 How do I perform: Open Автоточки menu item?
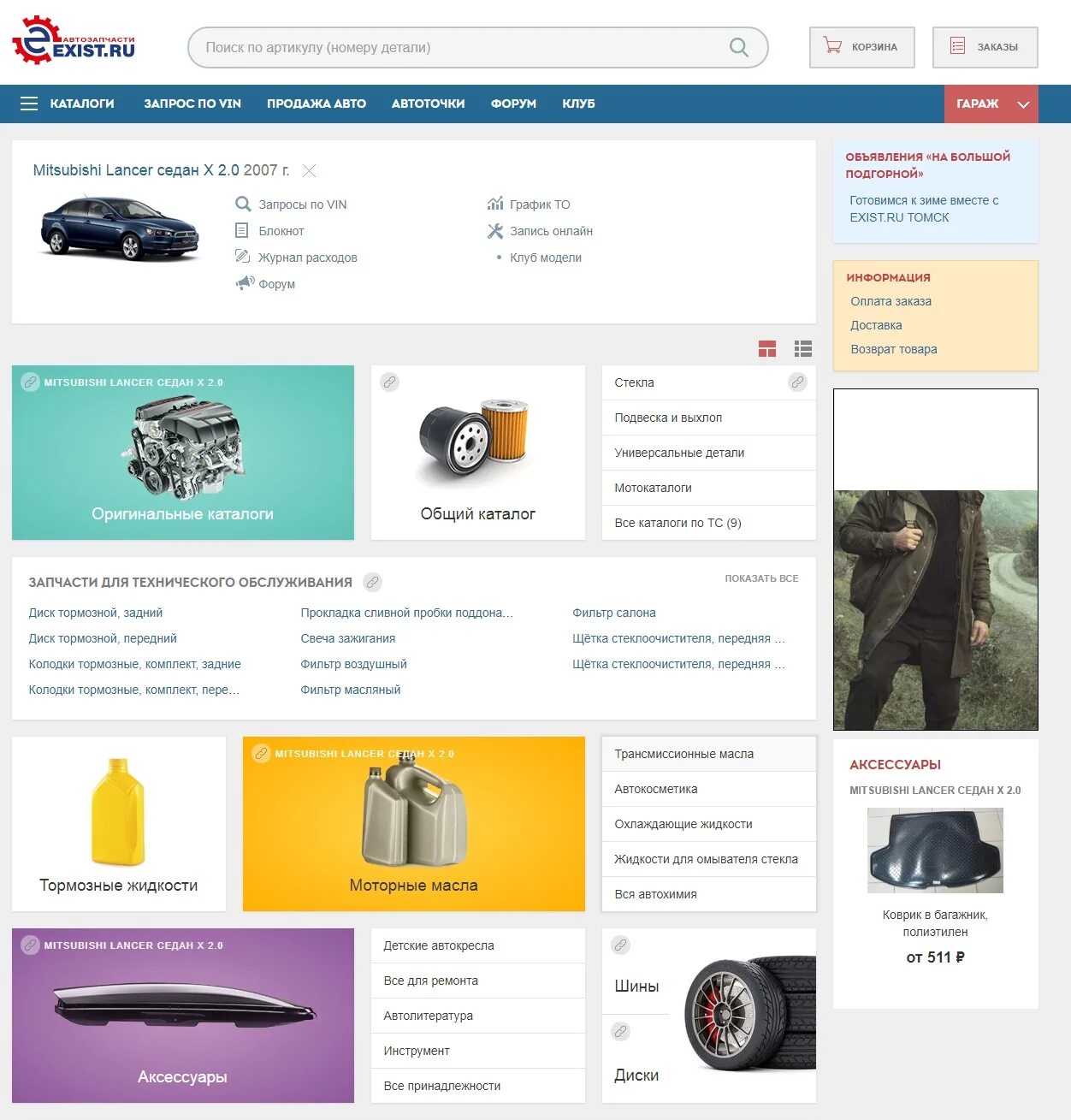(x=428, y=104)
